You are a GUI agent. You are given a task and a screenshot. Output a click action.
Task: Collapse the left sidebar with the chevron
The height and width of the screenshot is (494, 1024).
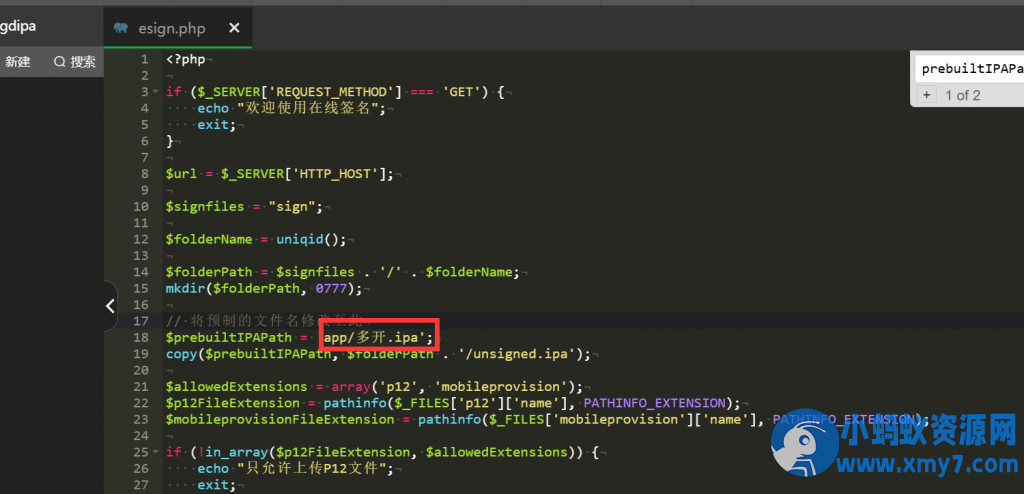[x=110, y=307]
